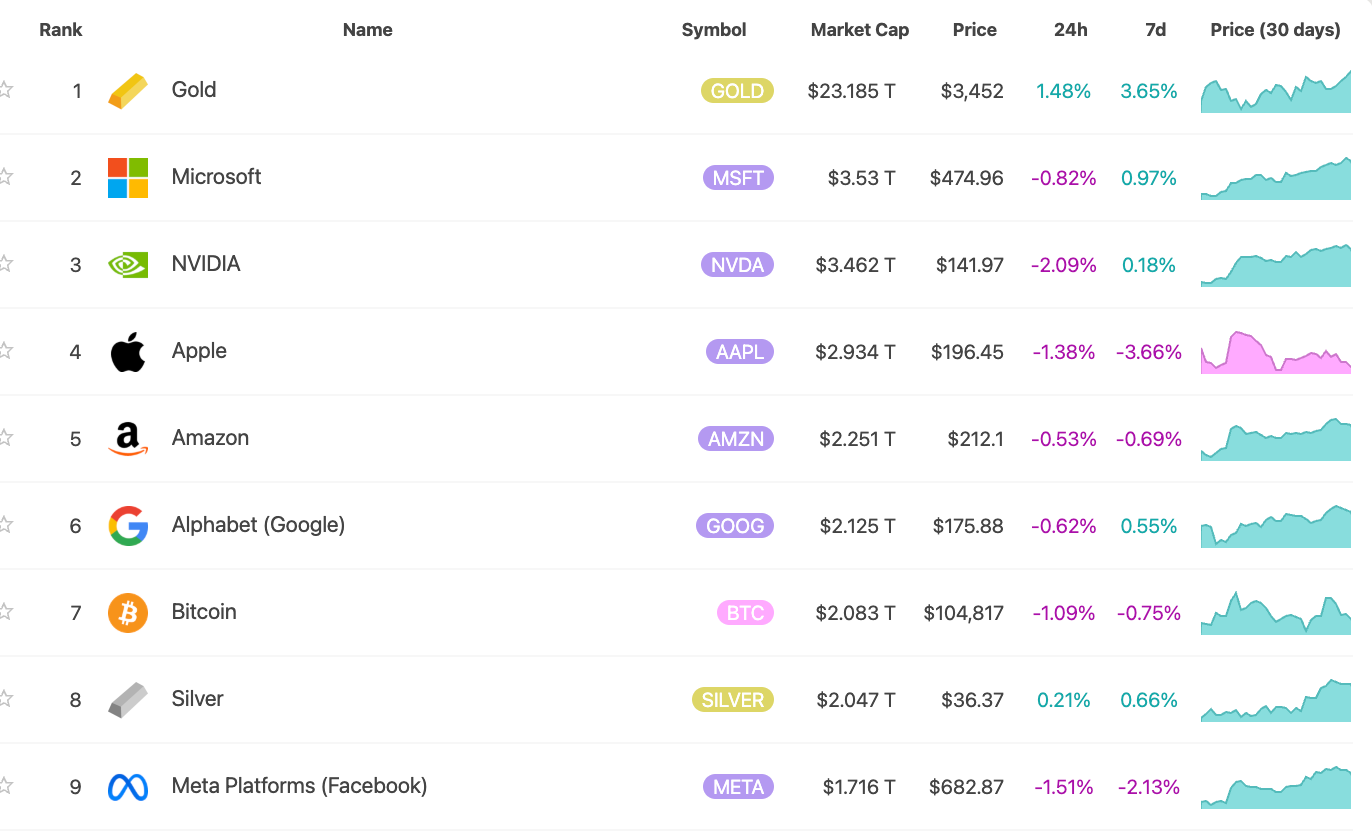The width and height of the screenshot is (1372, 839).
Task: Click the Meta logo icon
Action: point(128,787)
